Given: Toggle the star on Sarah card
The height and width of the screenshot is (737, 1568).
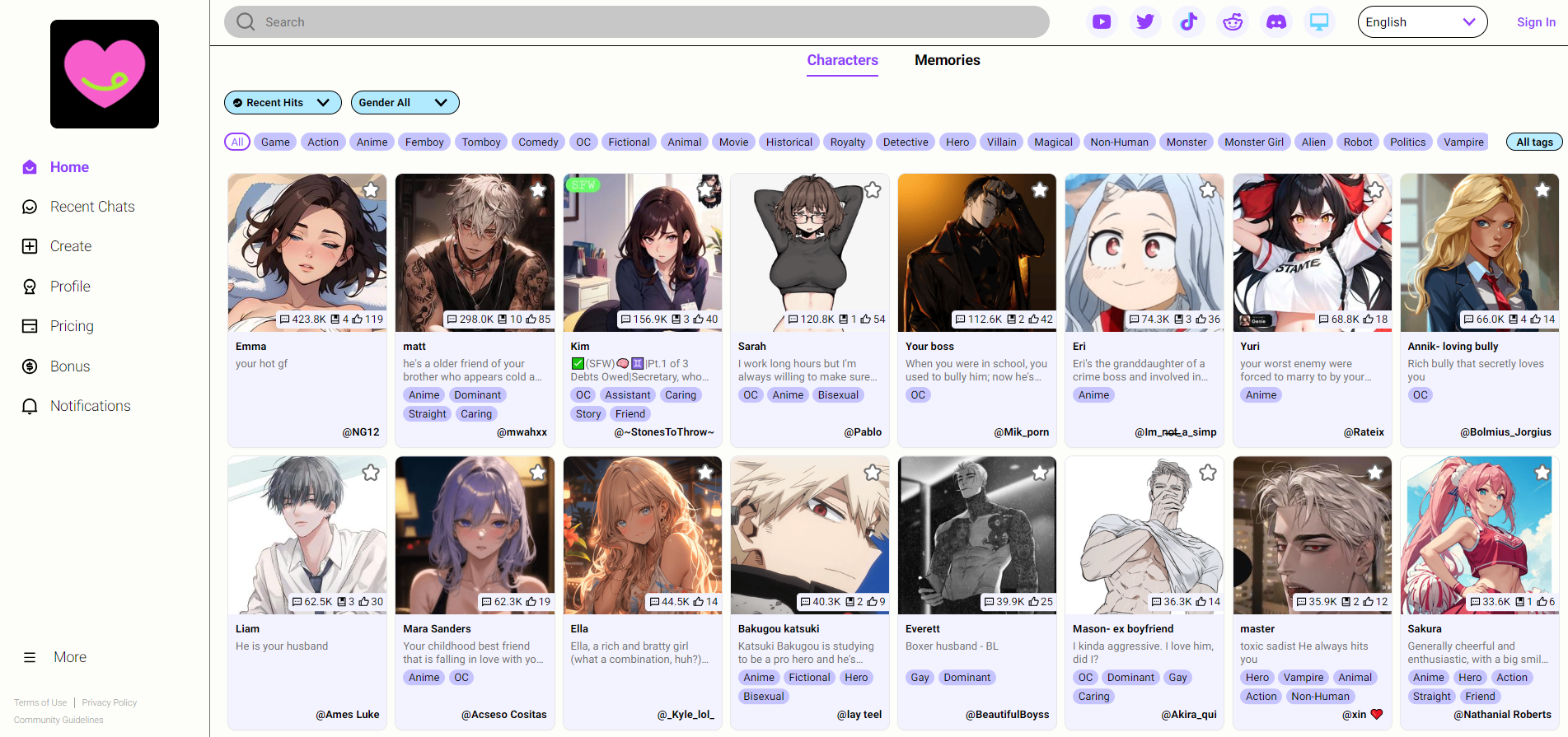Looking at the screenshot, I should (x=873, y=190).
